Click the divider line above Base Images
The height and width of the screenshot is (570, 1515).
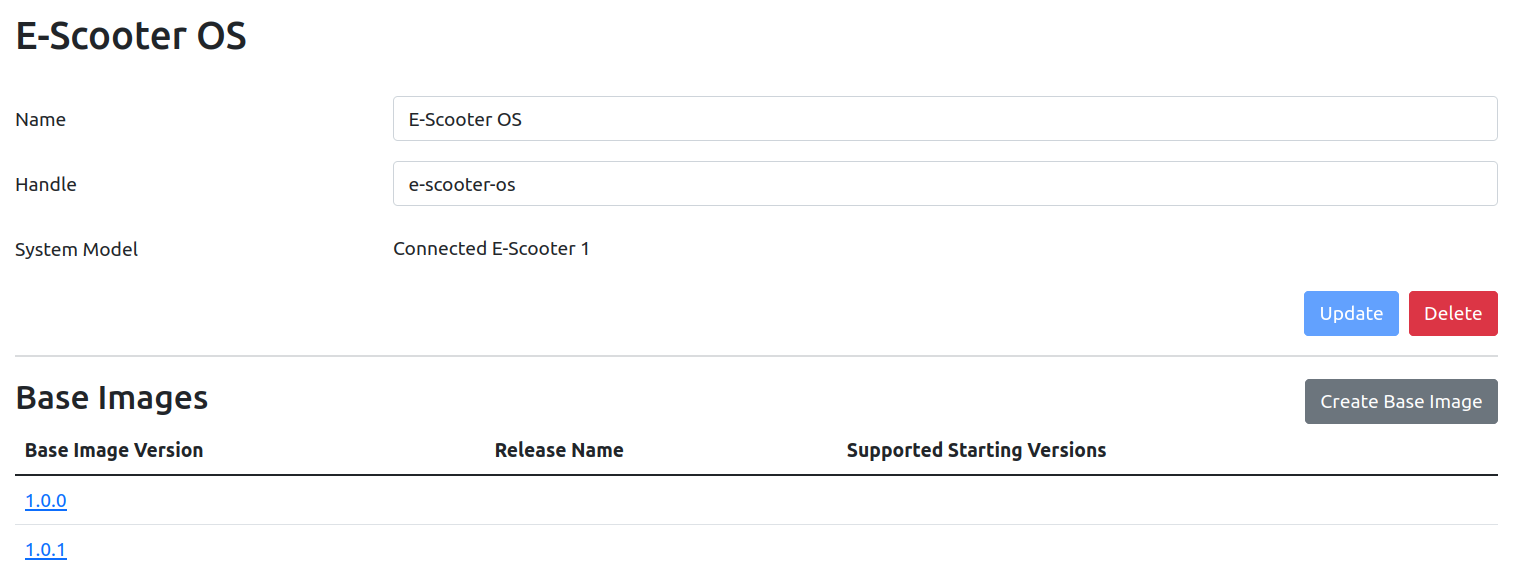(756, 356)
